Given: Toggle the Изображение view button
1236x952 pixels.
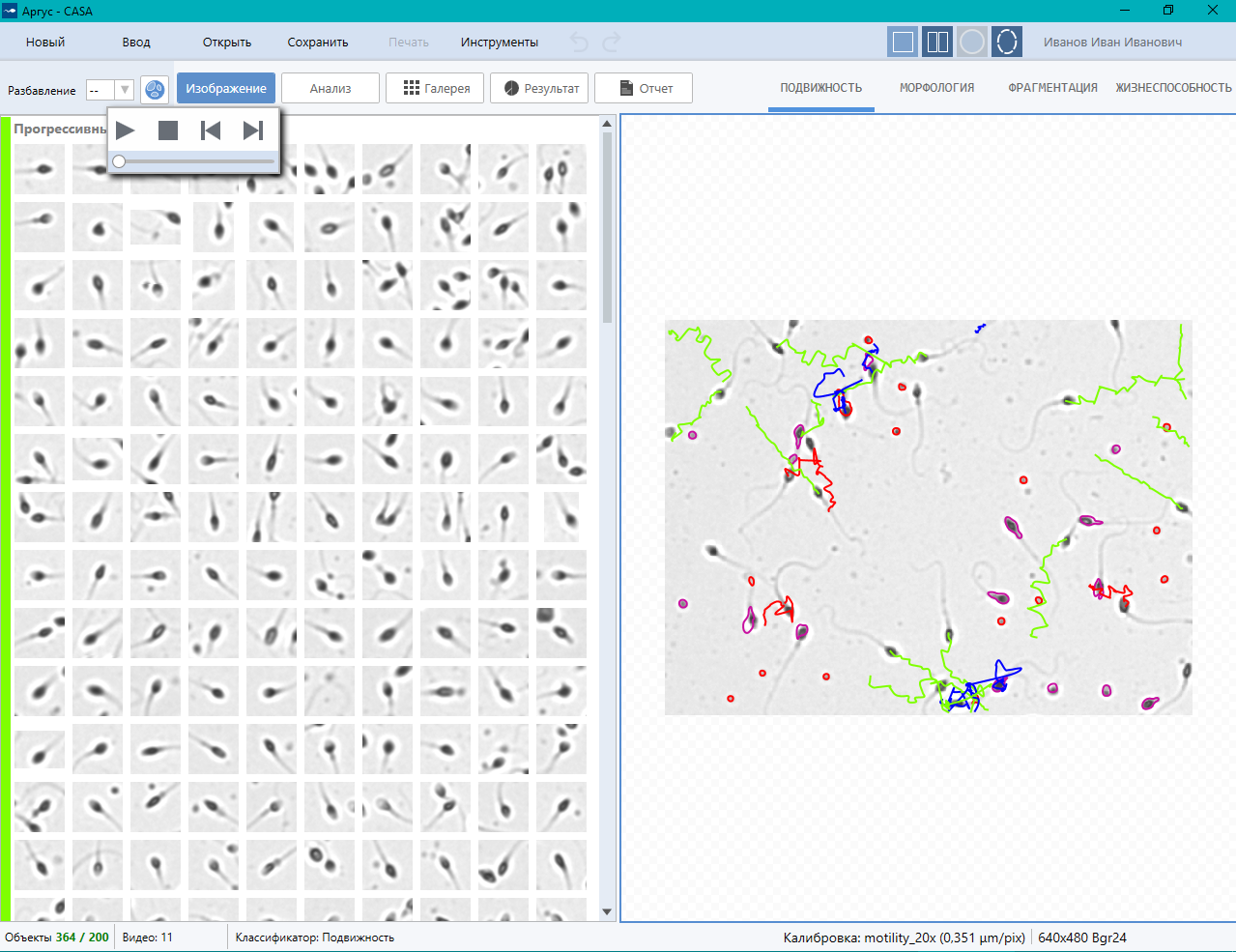Looking at the screenshot, I should pos(226,88).
